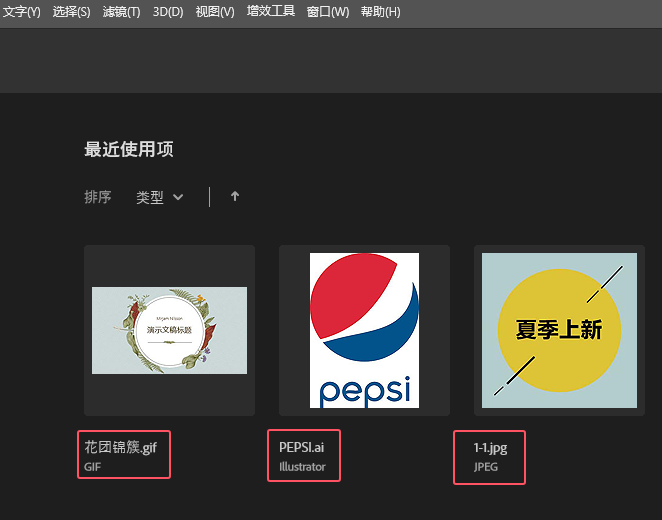Open the 增效工具 menu
Screen dimensions: 662x520
pyautogui.click(x=271, y=11)
